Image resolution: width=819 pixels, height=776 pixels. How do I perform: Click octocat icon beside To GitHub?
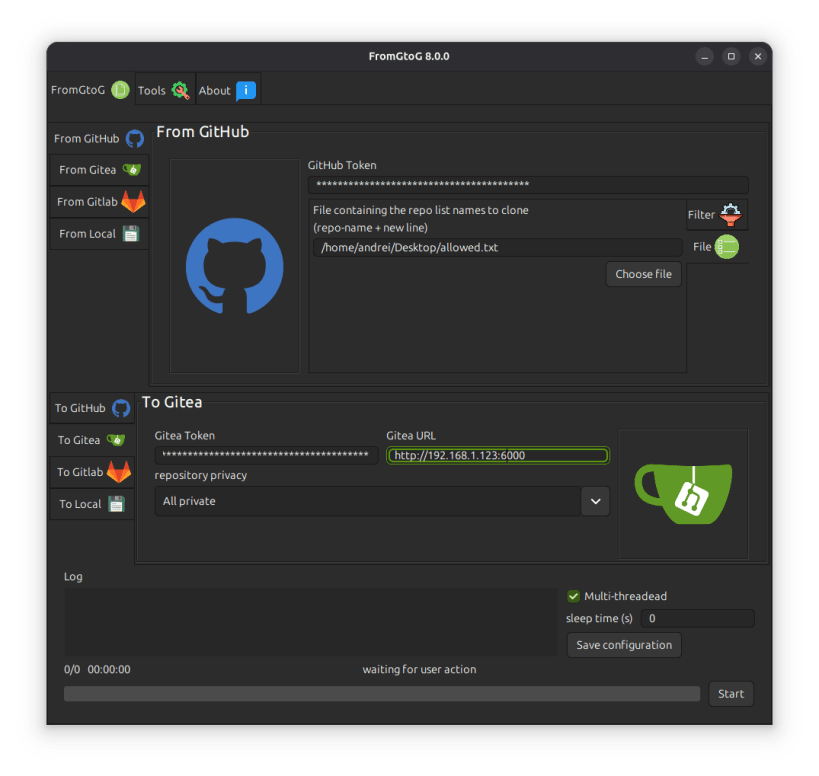click(x=121, y=408)
